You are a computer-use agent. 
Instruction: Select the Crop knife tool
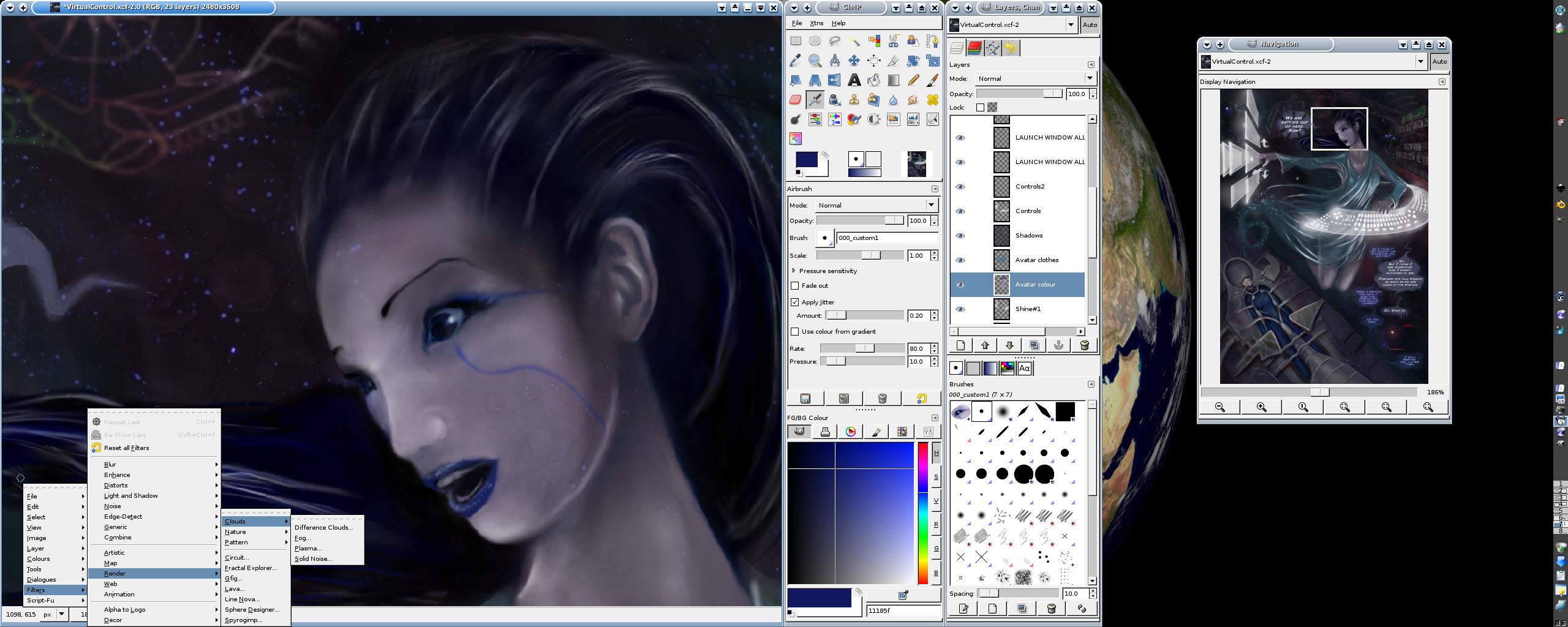[x=893, y=61]
